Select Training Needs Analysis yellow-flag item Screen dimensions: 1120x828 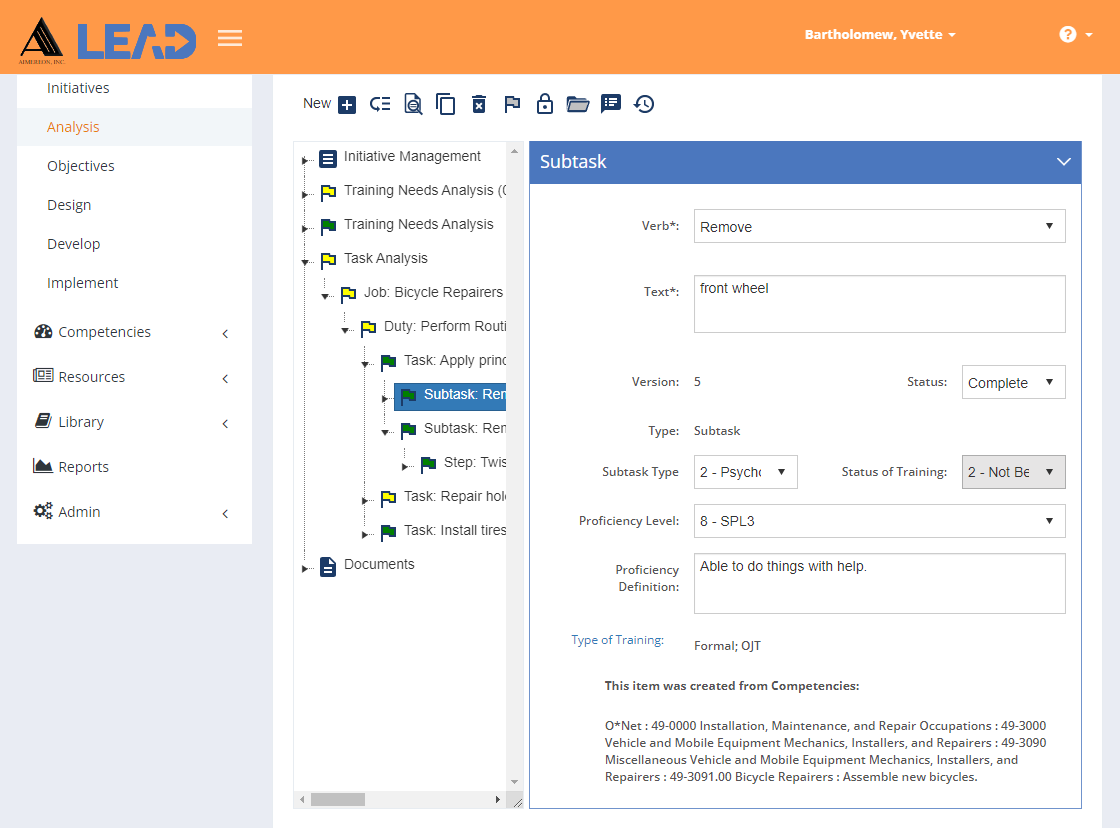click(x=425, y=191)
